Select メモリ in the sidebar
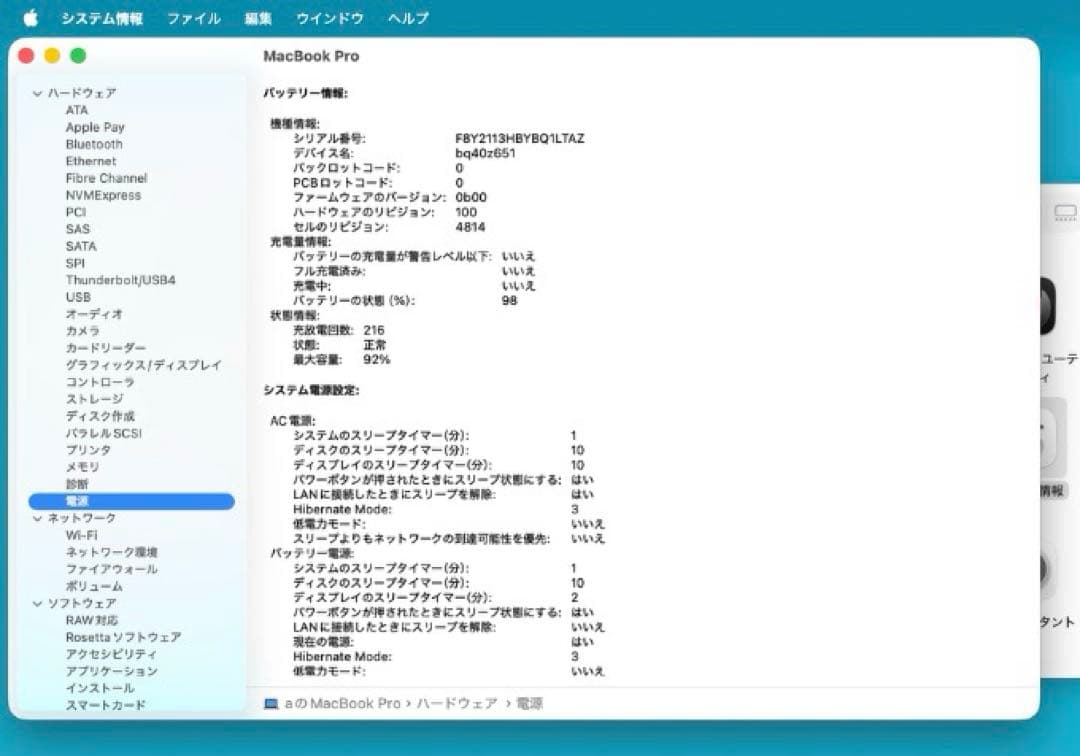This screenshot has width=1080, height=756. click(x=83, y=467)
